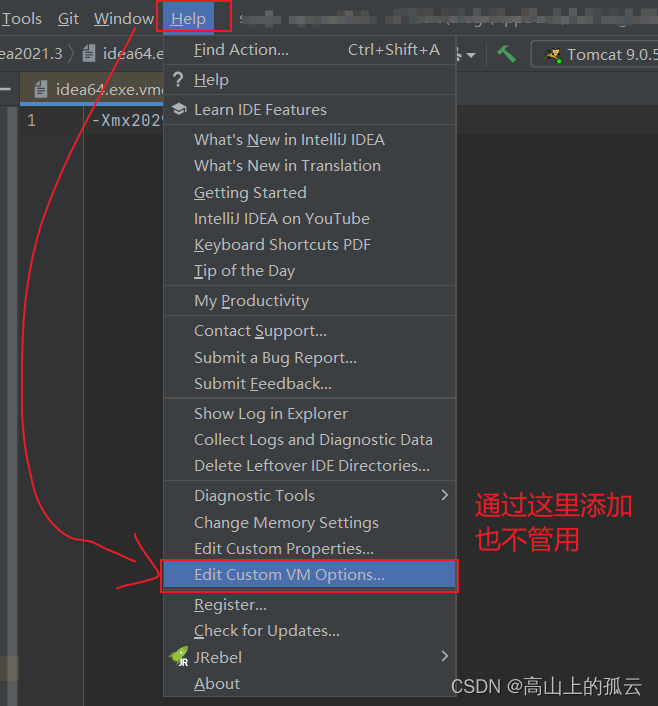The image size is (658, 706).
Task: Expand the JRebel submenu
Action: click(309, 657)
